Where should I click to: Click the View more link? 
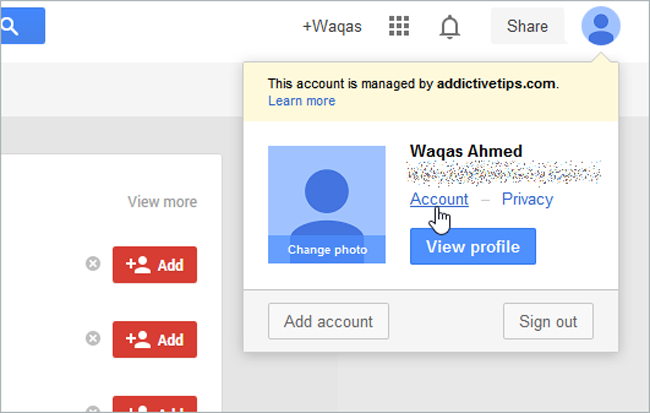(x=162, y=202)
